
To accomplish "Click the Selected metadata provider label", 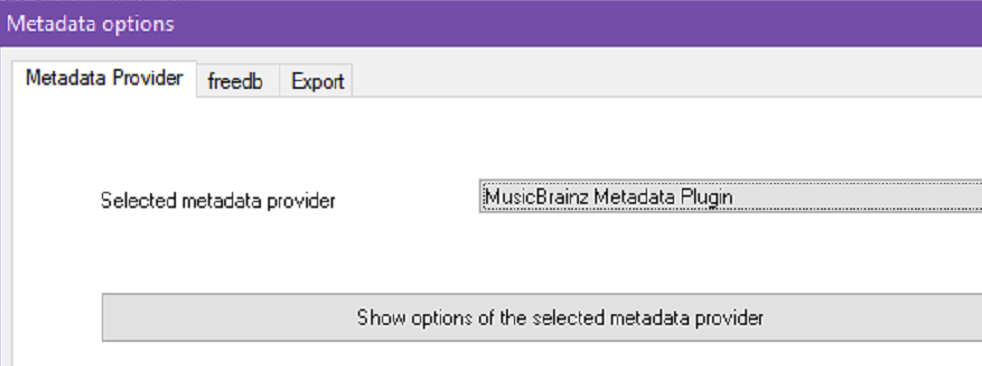I will coord(218,201).
